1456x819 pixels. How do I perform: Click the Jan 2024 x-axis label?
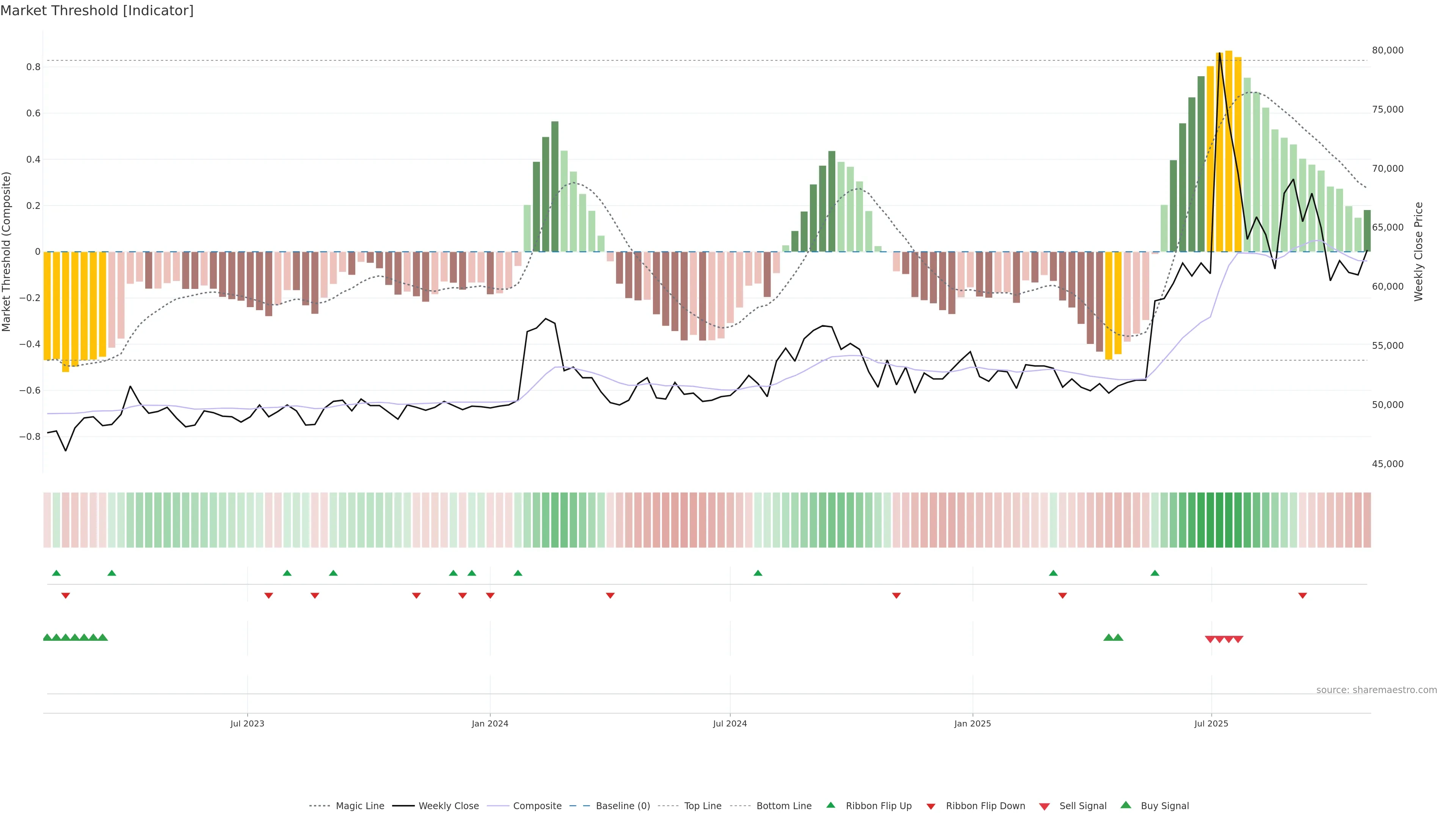(x=490, y=723)
